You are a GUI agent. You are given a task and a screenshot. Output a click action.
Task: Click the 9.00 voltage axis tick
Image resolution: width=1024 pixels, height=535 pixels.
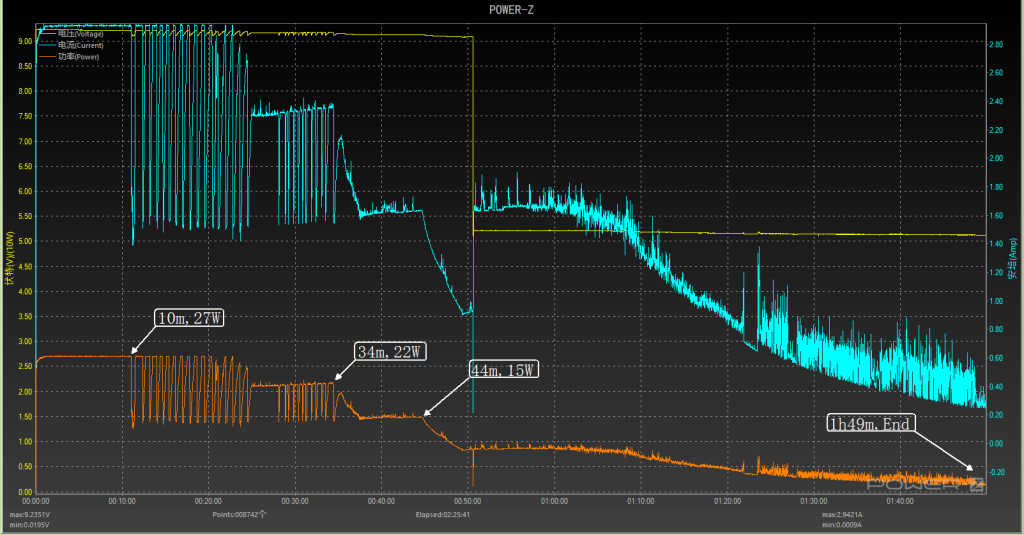pyautogui.click(x=25, y=41)
